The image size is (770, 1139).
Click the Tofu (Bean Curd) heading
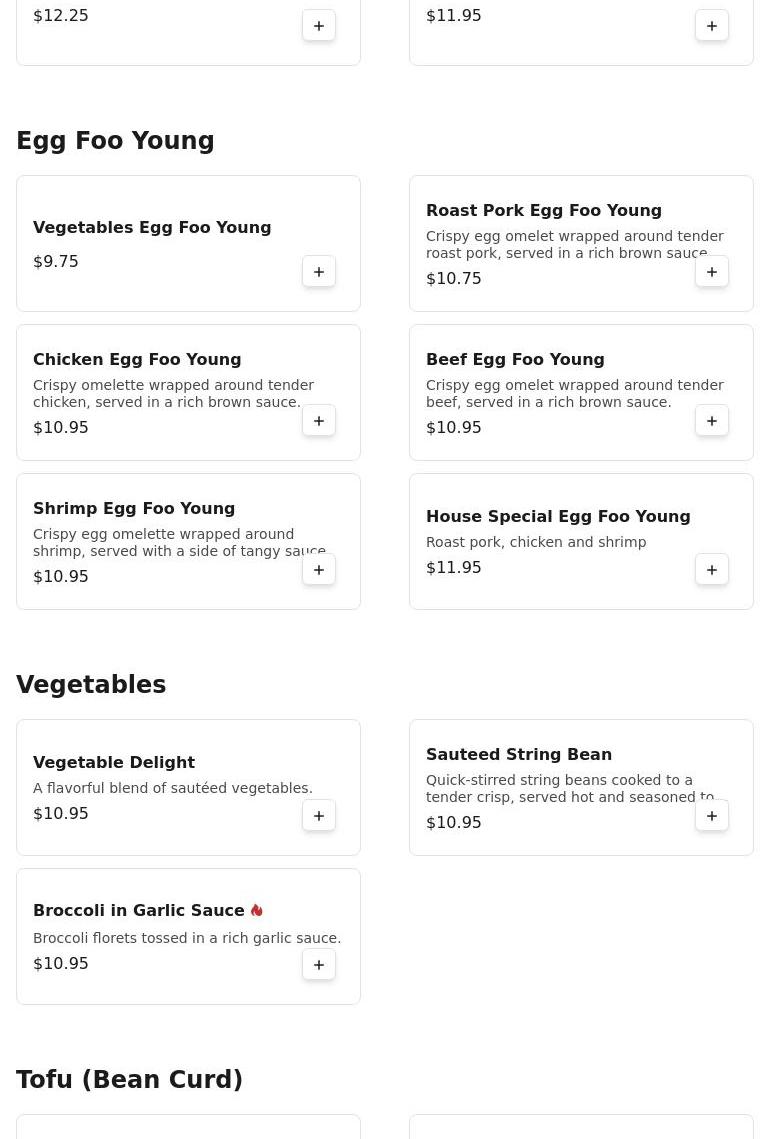coord(129,1080)
